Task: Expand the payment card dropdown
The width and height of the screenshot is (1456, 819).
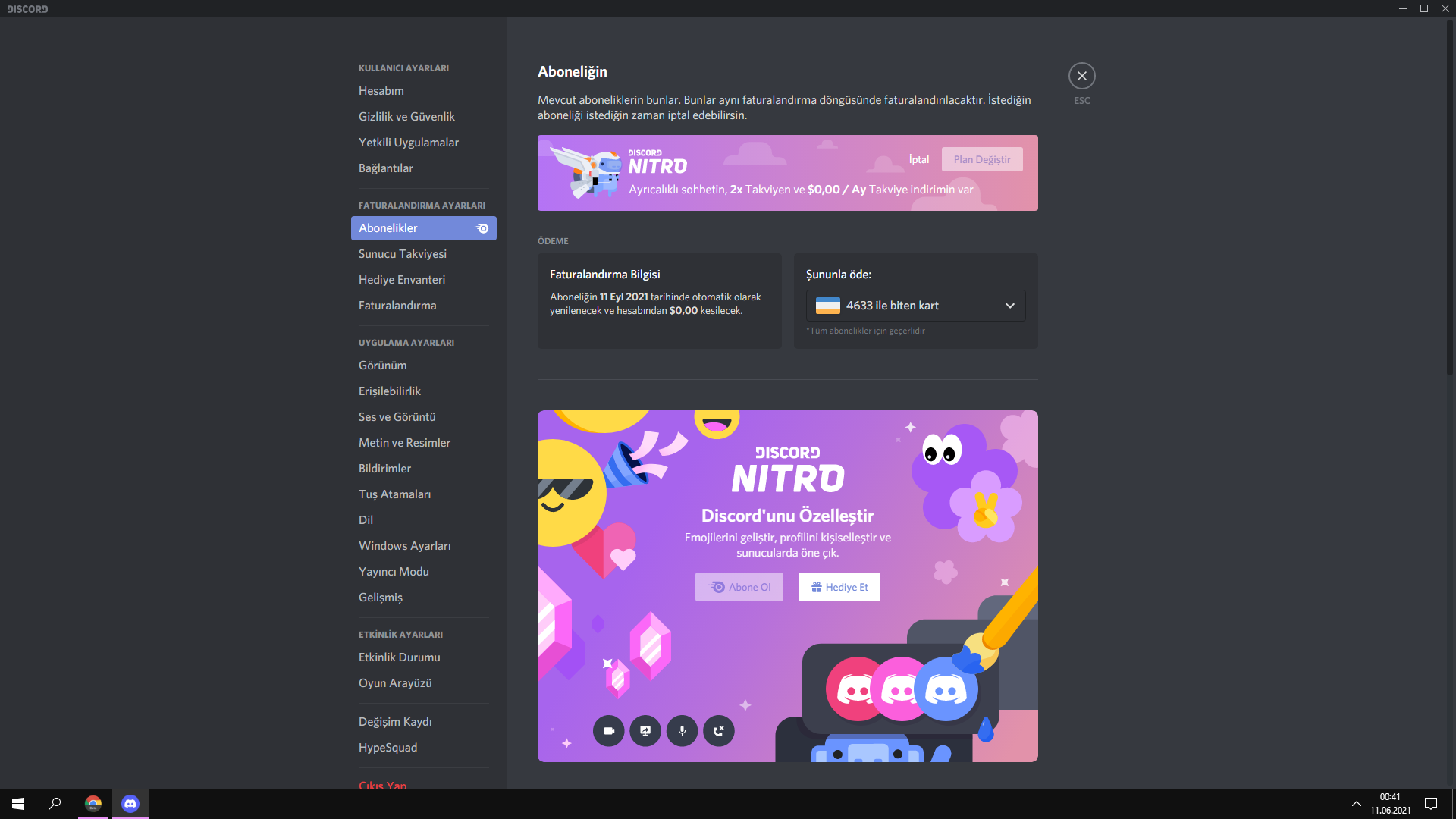Action: click(915, 306)
